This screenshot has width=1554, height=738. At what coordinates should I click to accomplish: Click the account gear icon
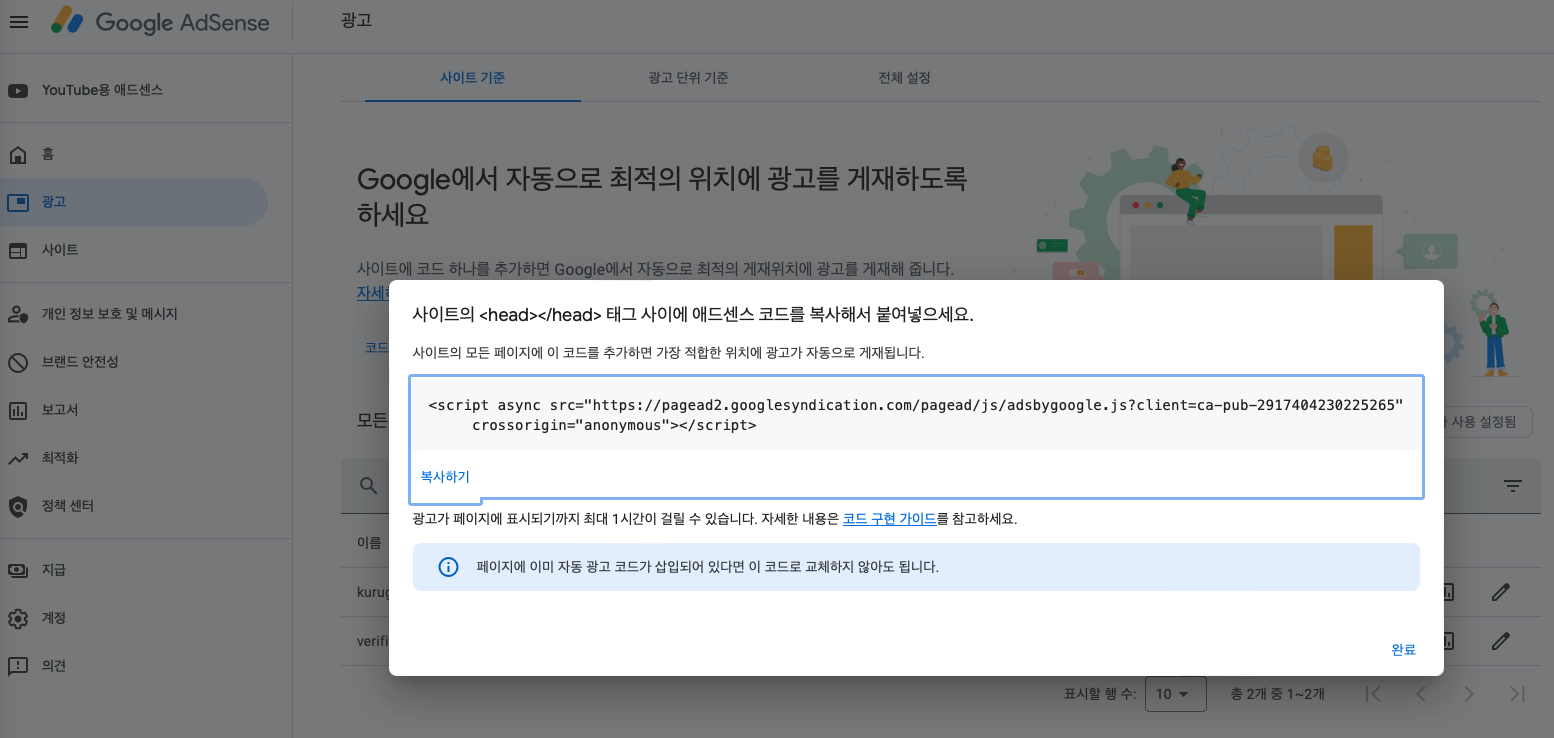18,618
